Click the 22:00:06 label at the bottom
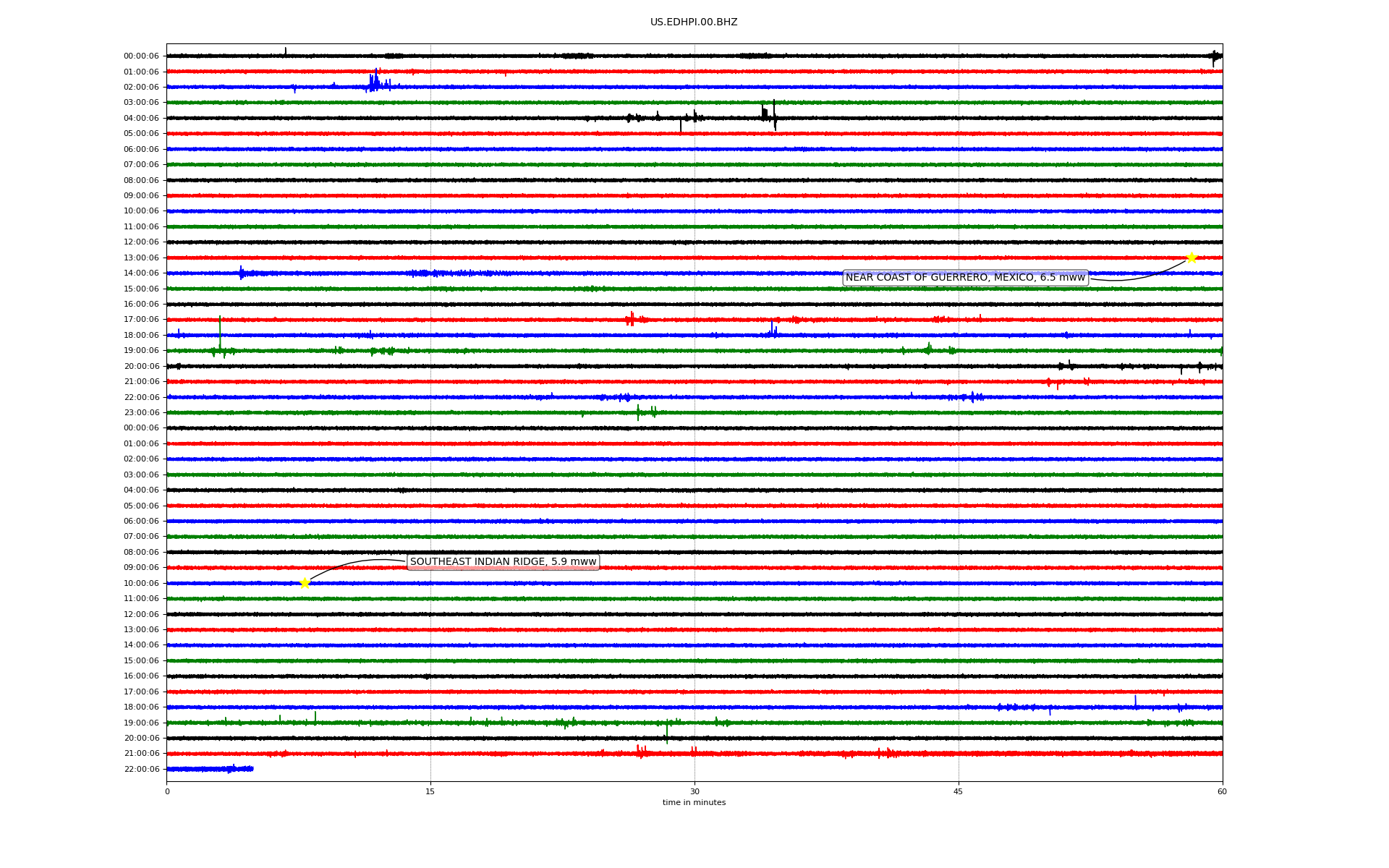1389x868 pixels. pyautogui.click(x=141, y=769)
